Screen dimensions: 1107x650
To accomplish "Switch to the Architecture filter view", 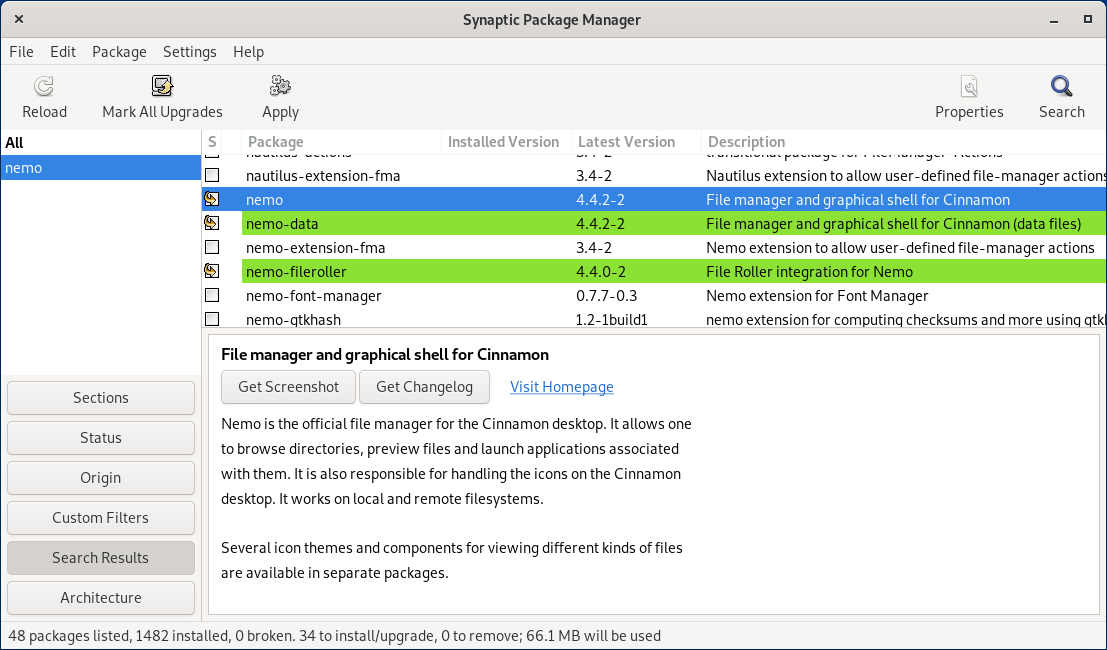I will 100,597.
